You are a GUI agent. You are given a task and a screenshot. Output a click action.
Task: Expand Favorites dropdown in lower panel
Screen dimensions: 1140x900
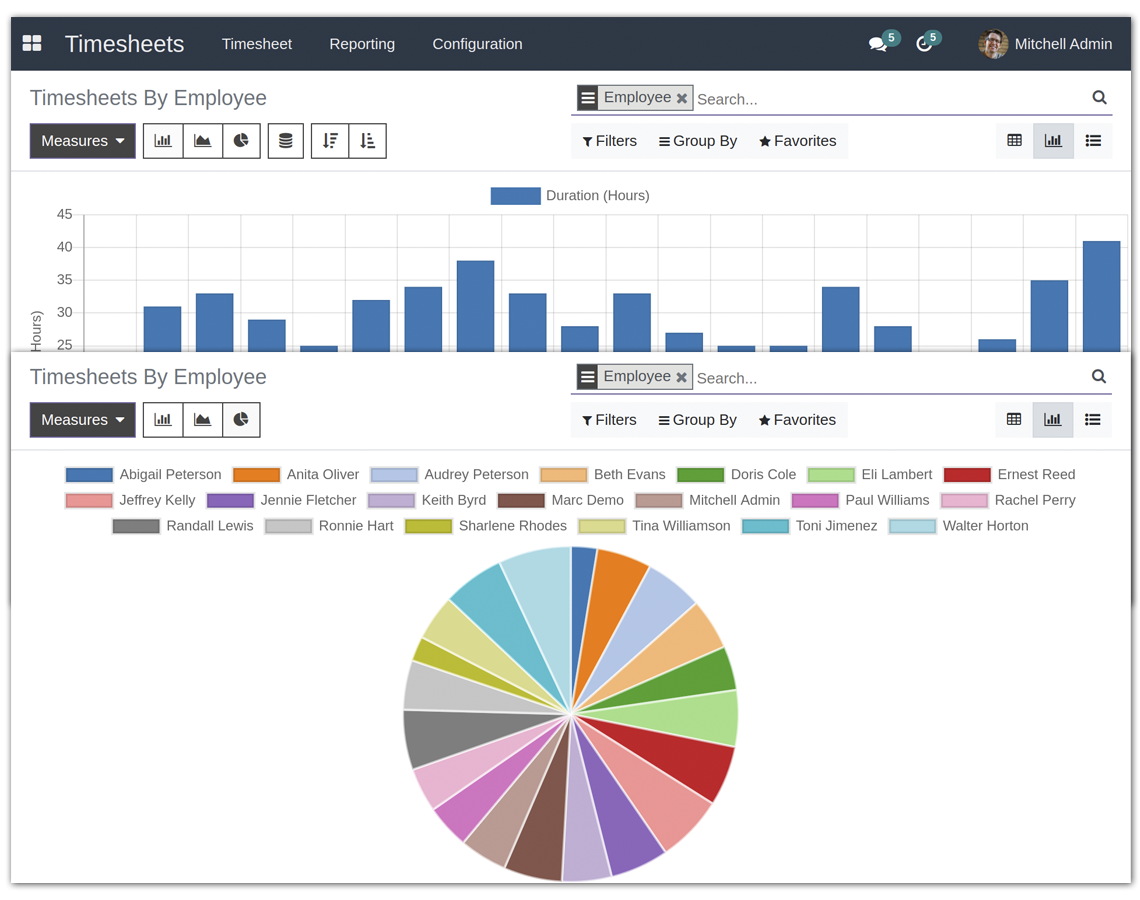797,420
